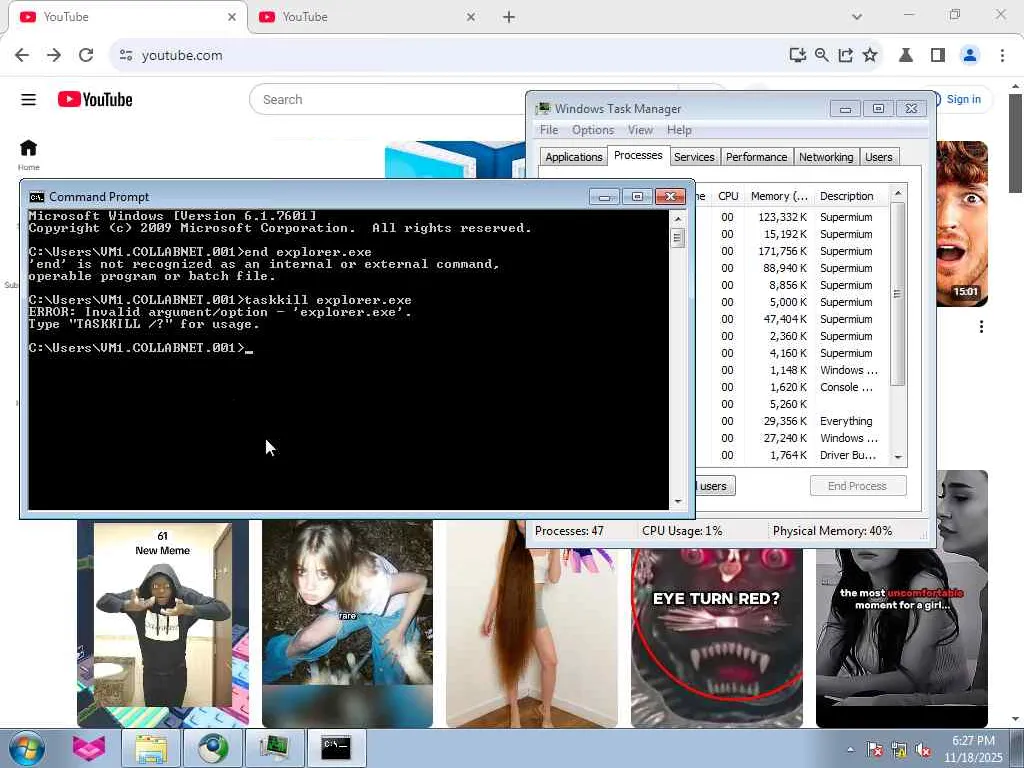Share this page icon
Image resolution: width=1024 pixels, height=768 pixels.
[846, 56]
